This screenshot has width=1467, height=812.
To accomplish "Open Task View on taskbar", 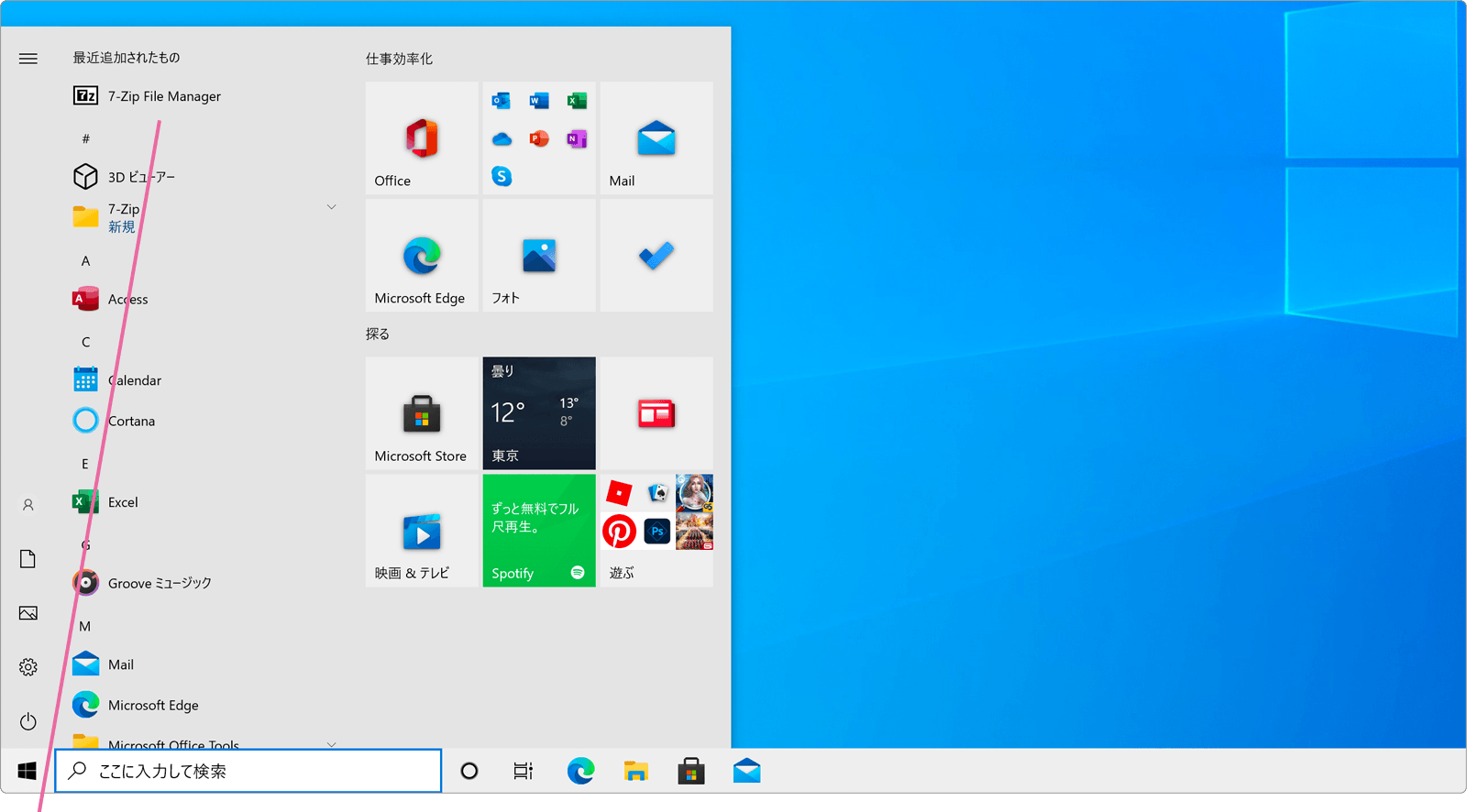I will [x=523, y=771].
